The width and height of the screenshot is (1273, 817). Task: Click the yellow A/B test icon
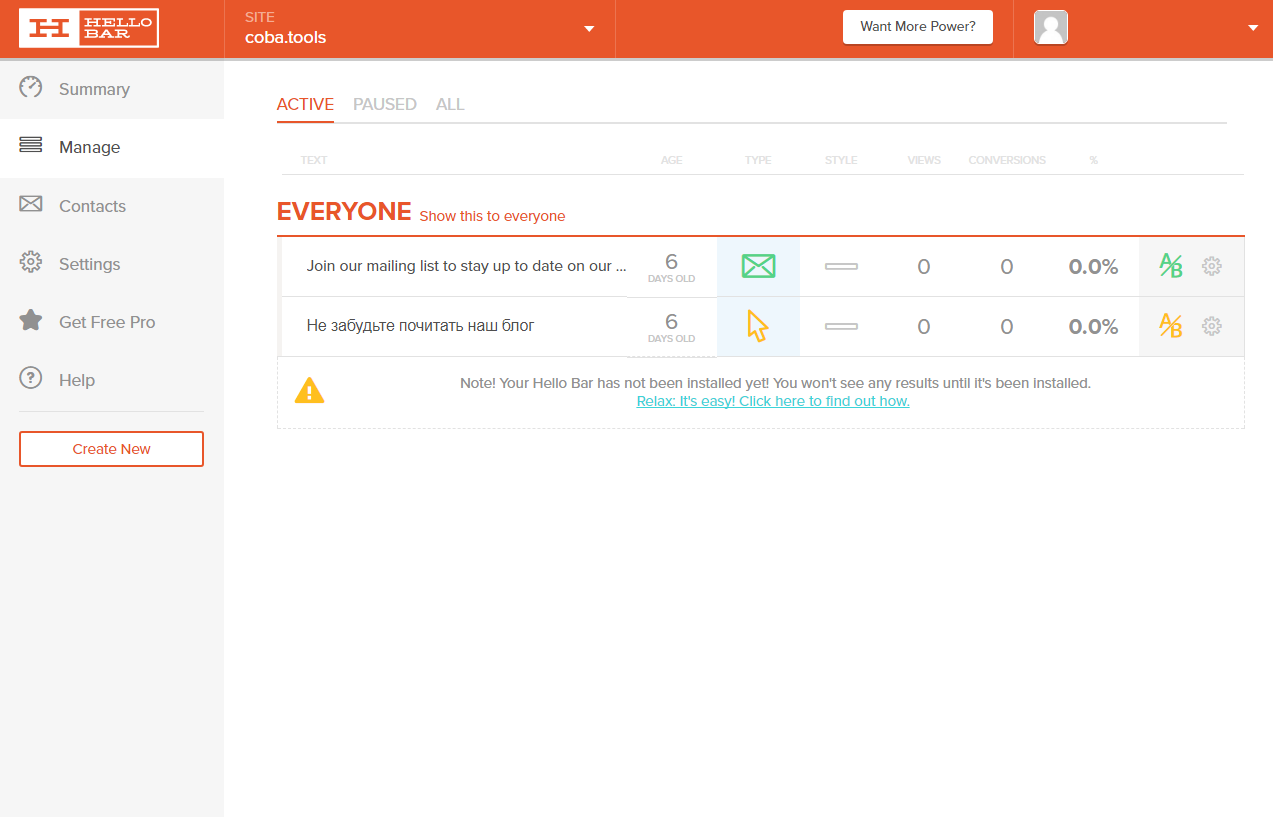click(1170, 326)
